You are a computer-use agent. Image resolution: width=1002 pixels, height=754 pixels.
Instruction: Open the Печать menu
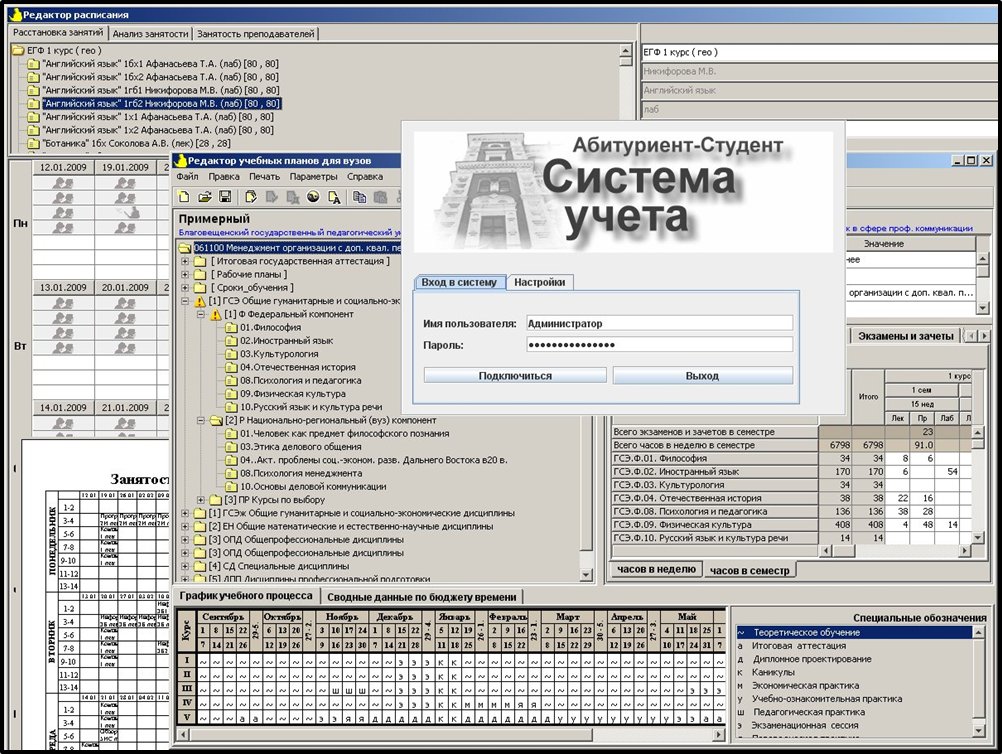265,177
